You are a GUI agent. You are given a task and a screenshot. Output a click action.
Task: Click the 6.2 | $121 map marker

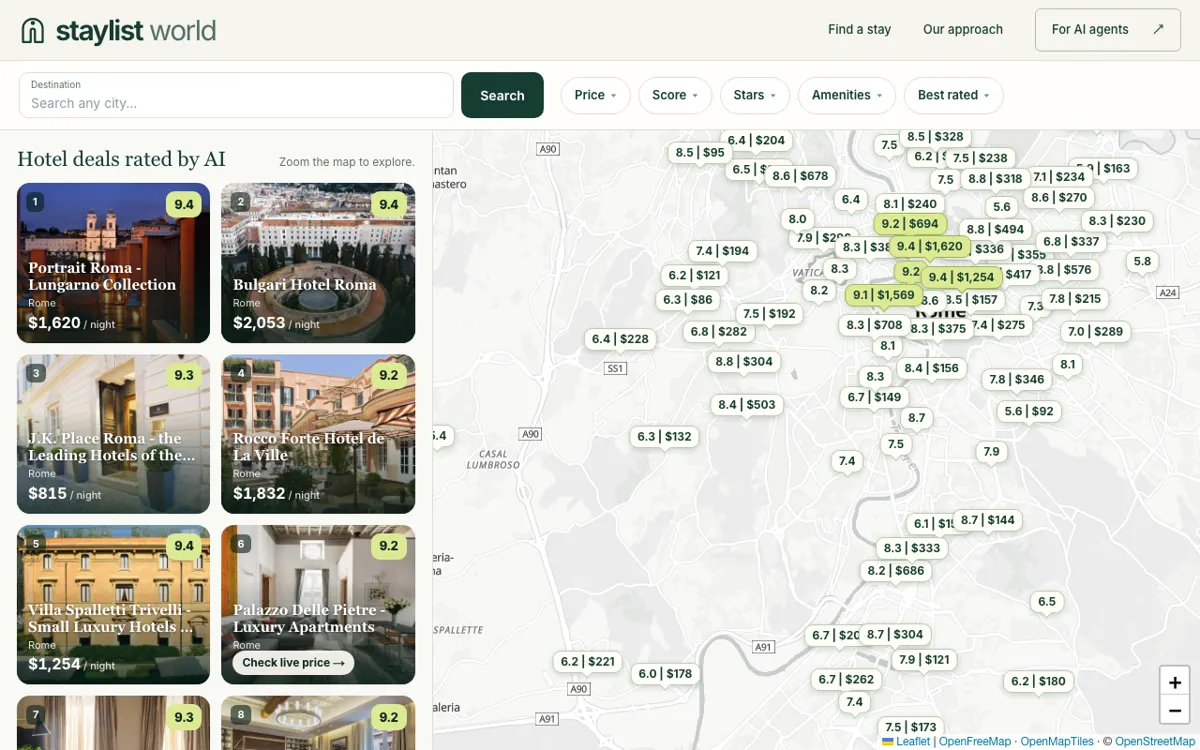click(x=694, y=275)
